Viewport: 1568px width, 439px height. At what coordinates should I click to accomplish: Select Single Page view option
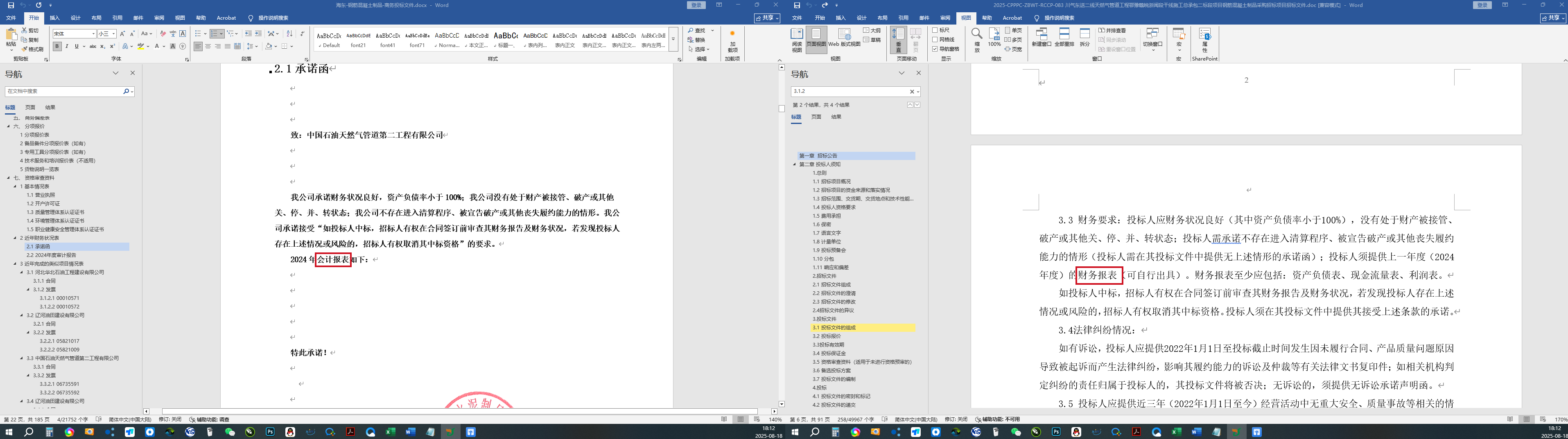(1014, 30)
